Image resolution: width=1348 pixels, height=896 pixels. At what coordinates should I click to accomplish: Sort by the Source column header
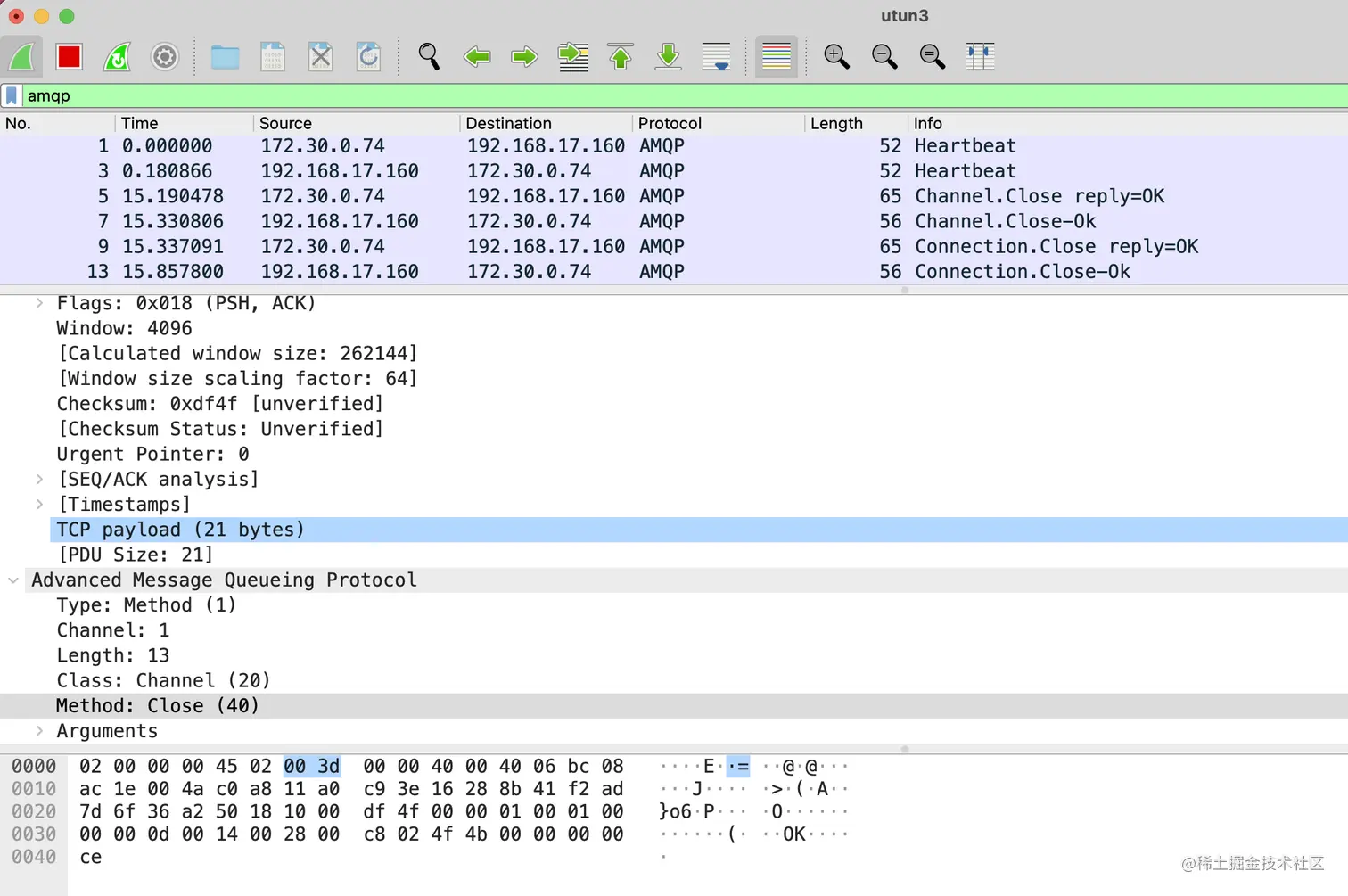pos(357,123)
